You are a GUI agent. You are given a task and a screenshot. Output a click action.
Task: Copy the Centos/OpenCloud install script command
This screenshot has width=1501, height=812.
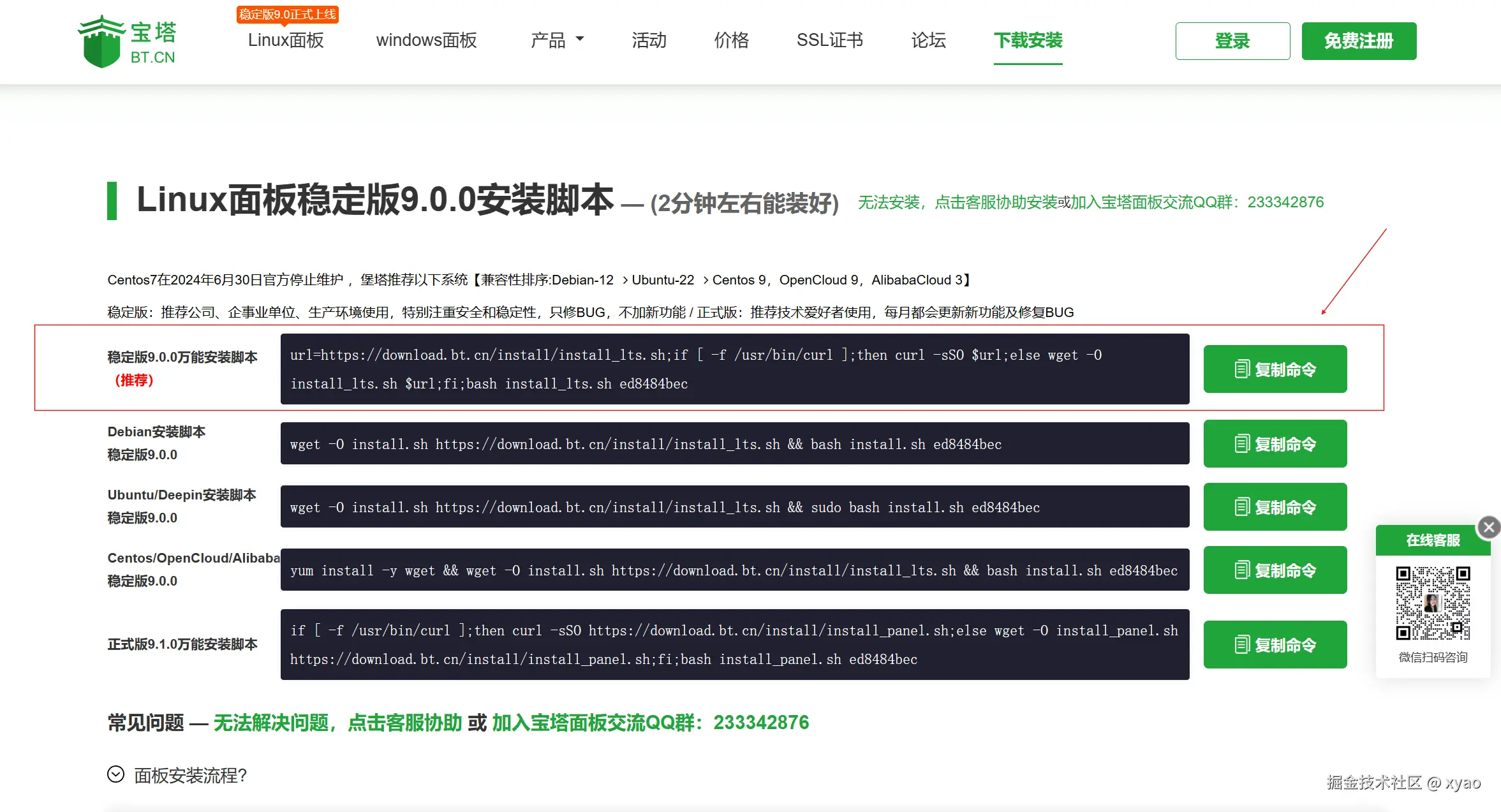pyautogui.click(x=1275, y=570)
